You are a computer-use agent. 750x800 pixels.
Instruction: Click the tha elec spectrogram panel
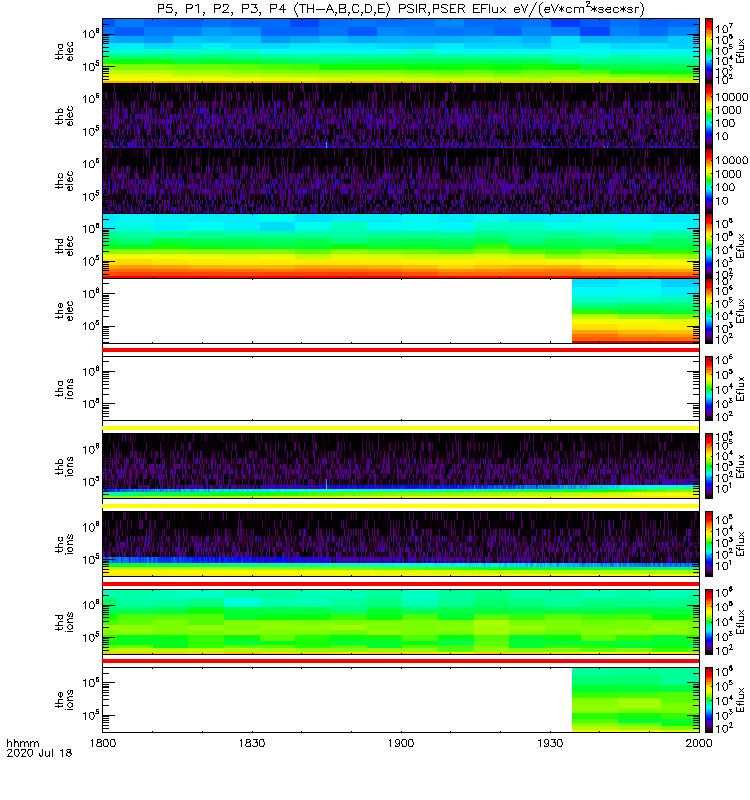(401, 51)
